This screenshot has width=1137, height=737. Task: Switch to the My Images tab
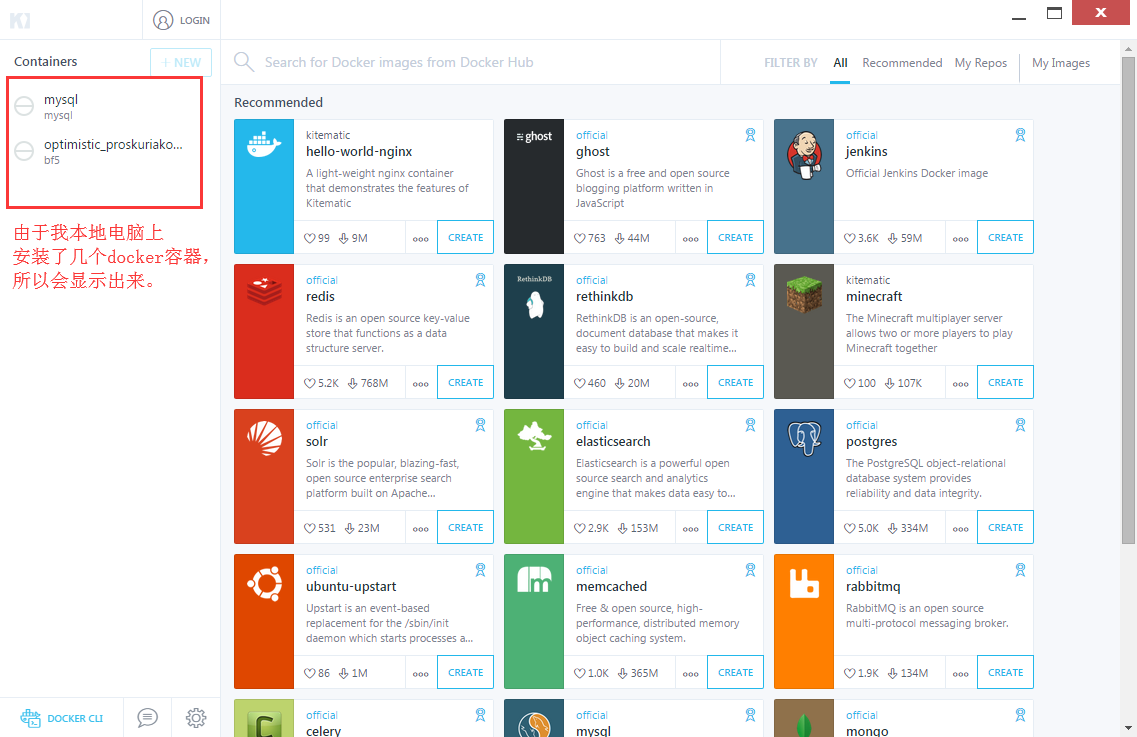point(1061,63)
